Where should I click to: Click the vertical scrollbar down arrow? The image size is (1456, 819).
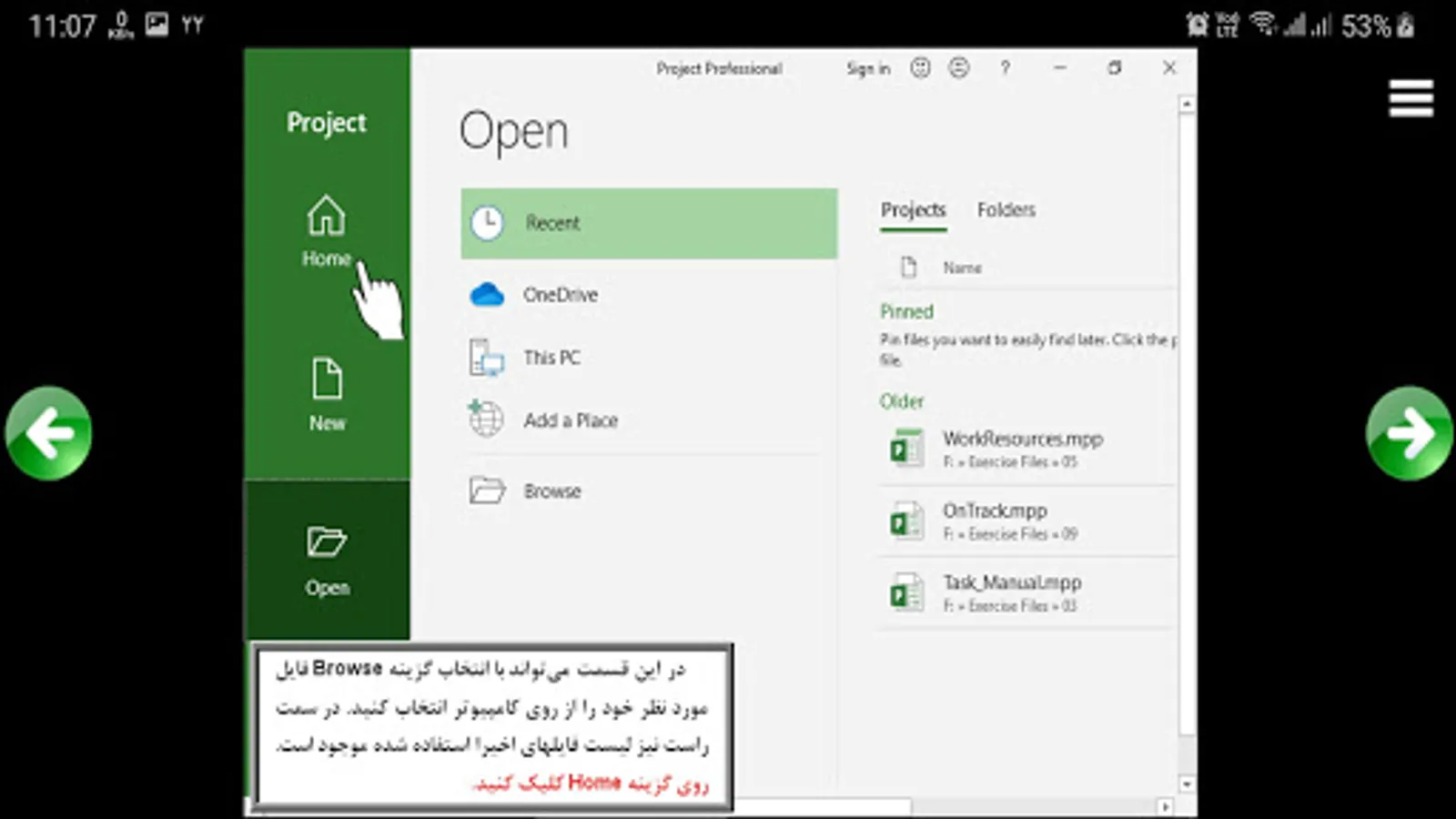pyautogui.click(x=1187, y=784)
